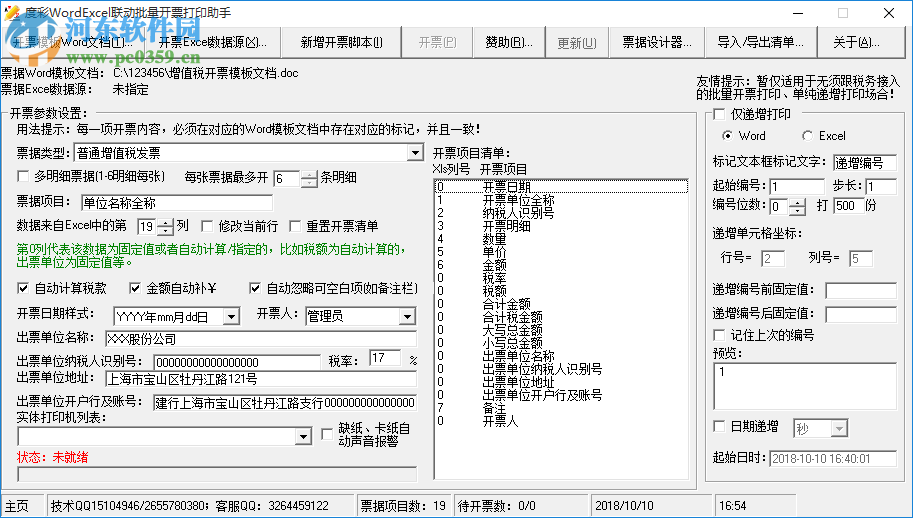Open 票据设计器 button

point(657,42)
